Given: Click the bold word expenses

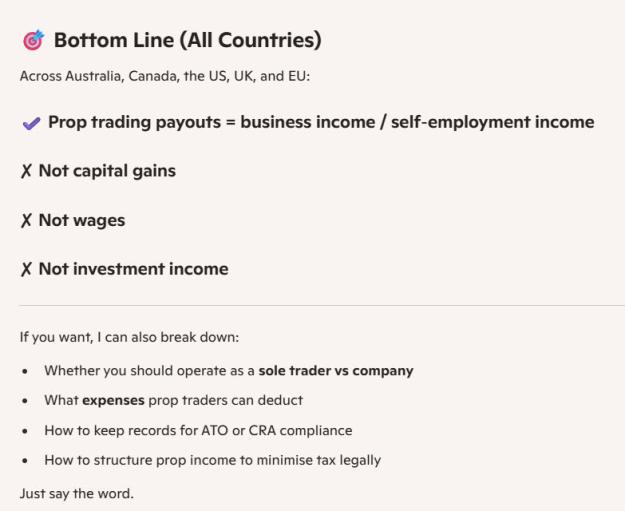Looking at the screenshot, I should (x=113, y=400).
